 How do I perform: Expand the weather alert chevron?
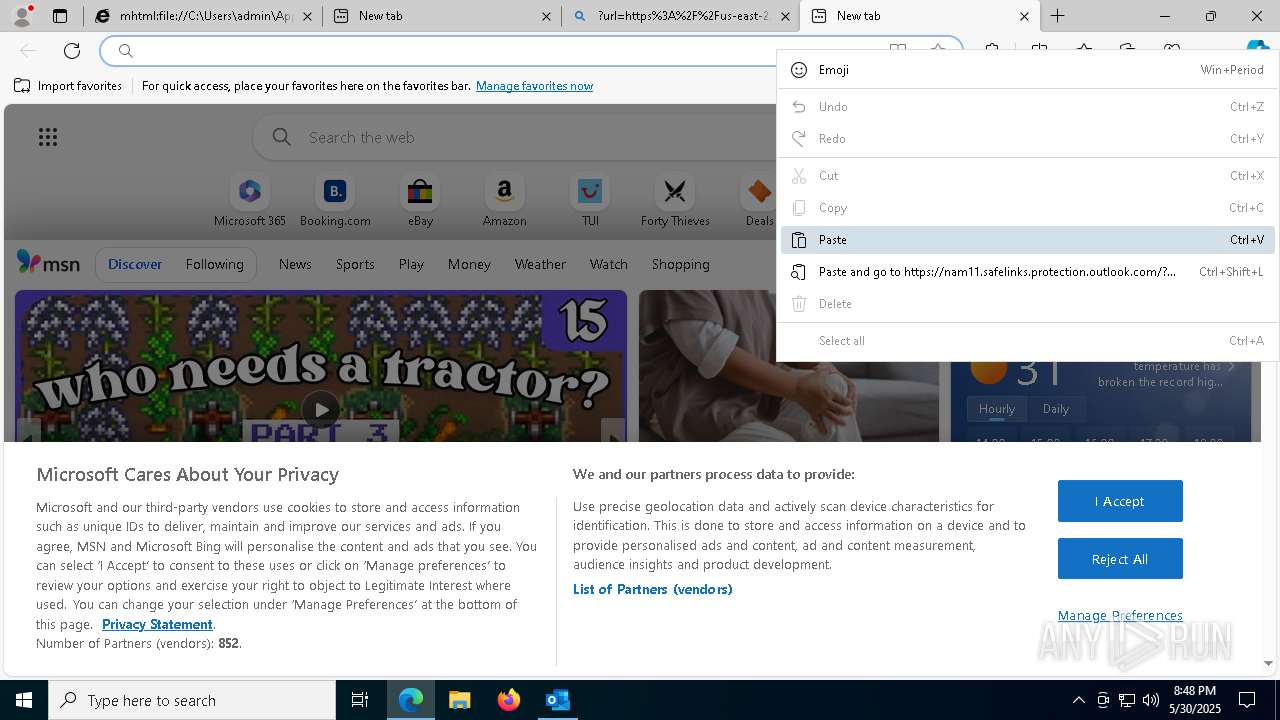point(1231,366)
